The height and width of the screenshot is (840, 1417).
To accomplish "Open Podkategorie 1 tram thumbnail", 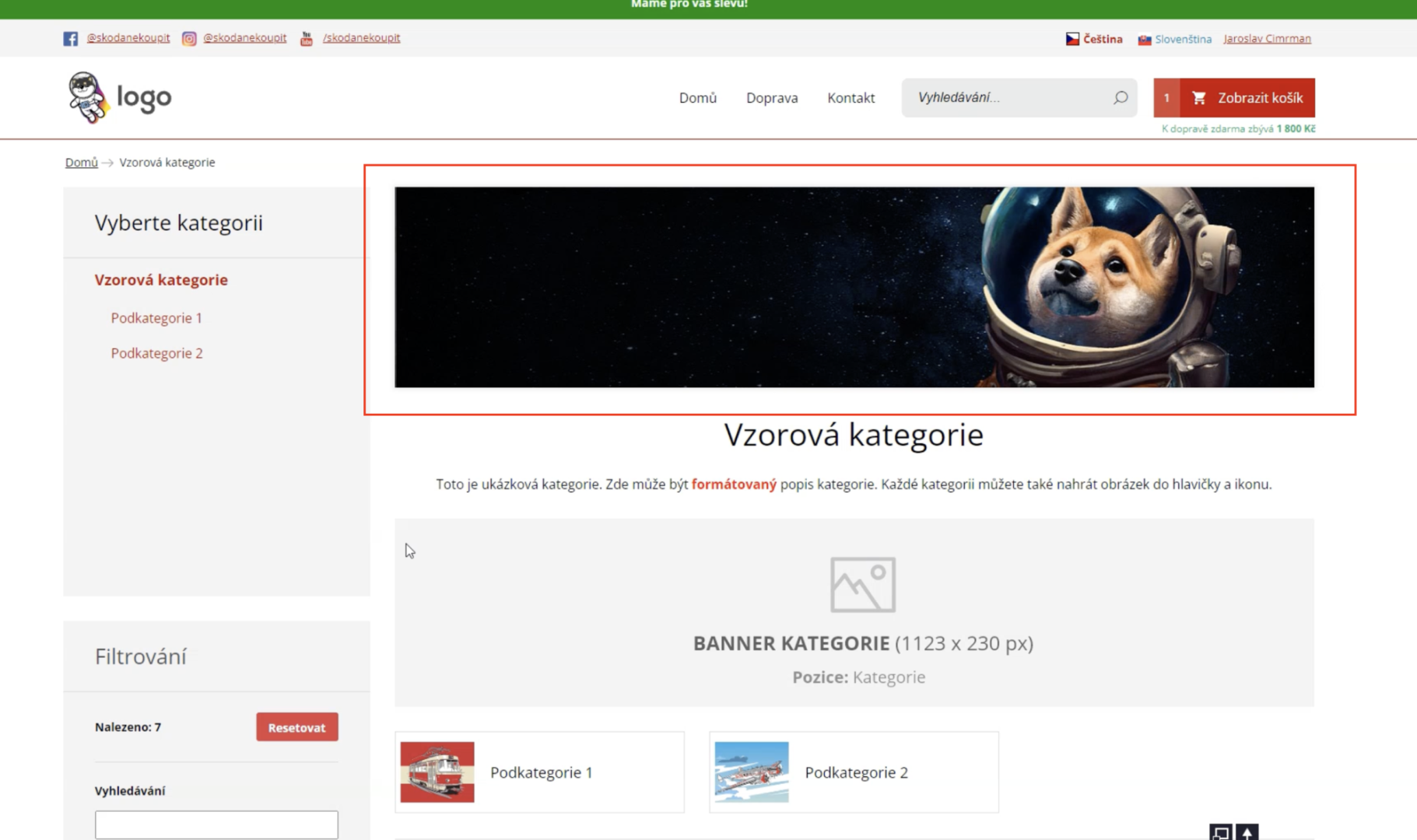I will 437,772.
